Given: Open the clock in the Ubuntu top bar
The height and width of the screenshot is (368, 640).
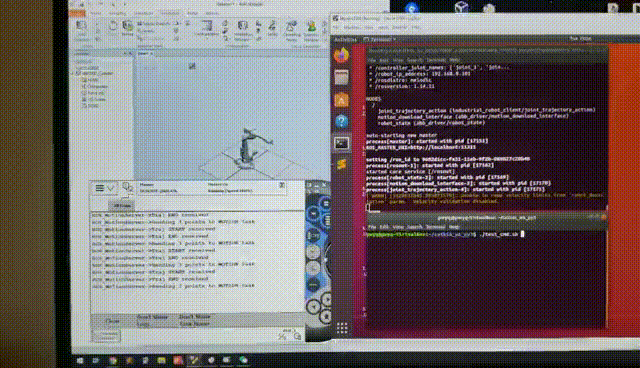Looking at the screenshot, I should (580, 39).
